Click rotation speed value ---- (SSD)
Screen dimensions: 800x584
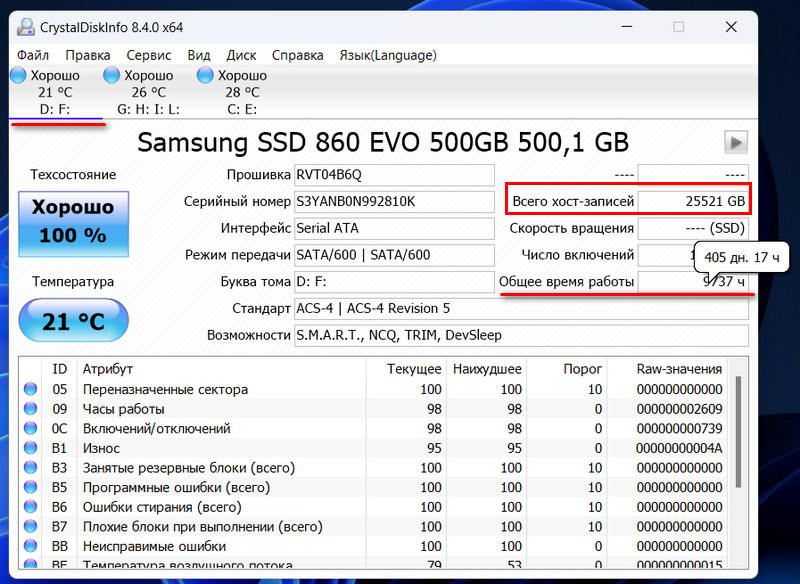[x=693, y=228]
